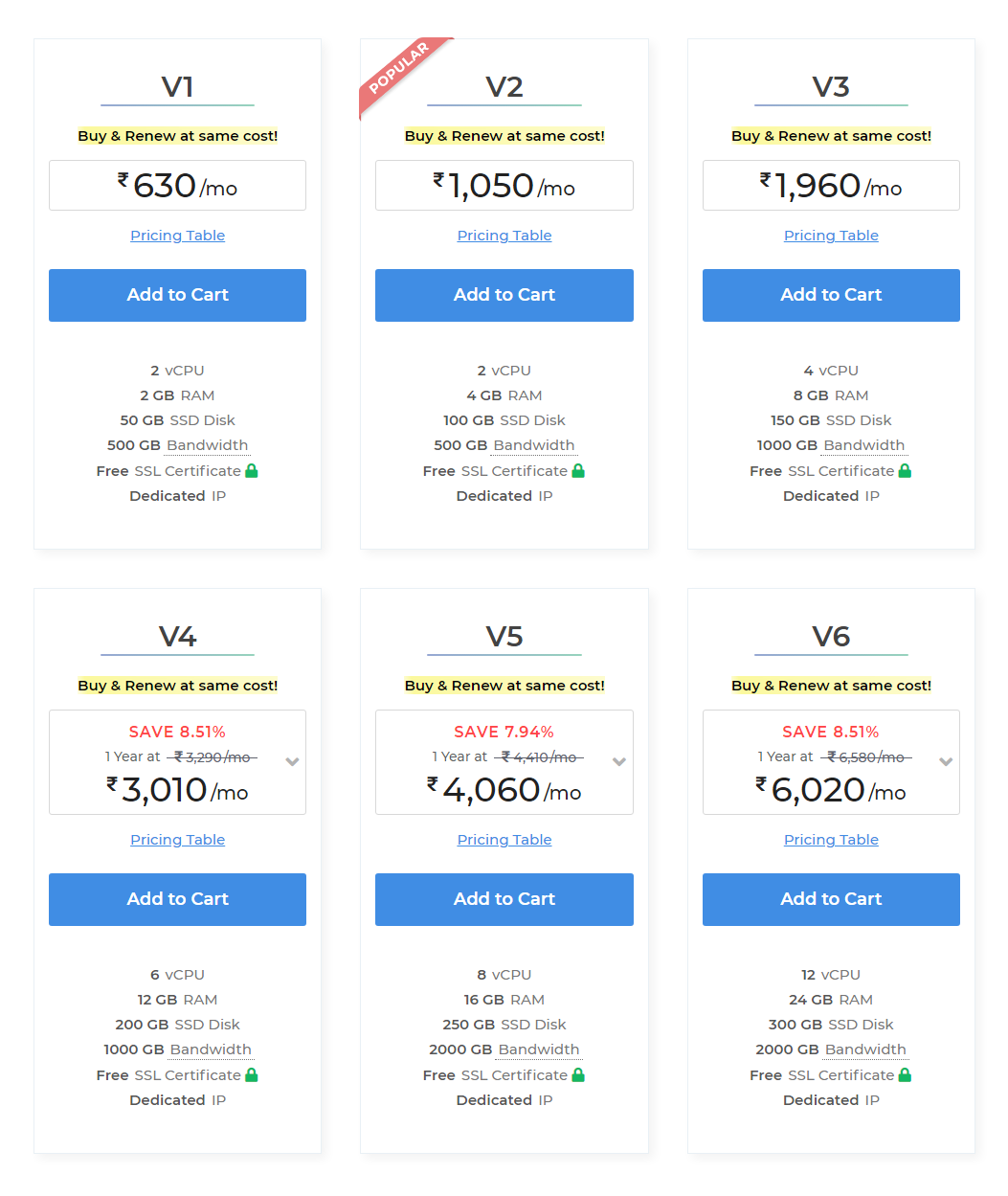Viewport: 1008px width, 1196px height.
Task: Click the SSL lock icon in V5 plan
Action: pyautogui.click(x=578, y=1074)
